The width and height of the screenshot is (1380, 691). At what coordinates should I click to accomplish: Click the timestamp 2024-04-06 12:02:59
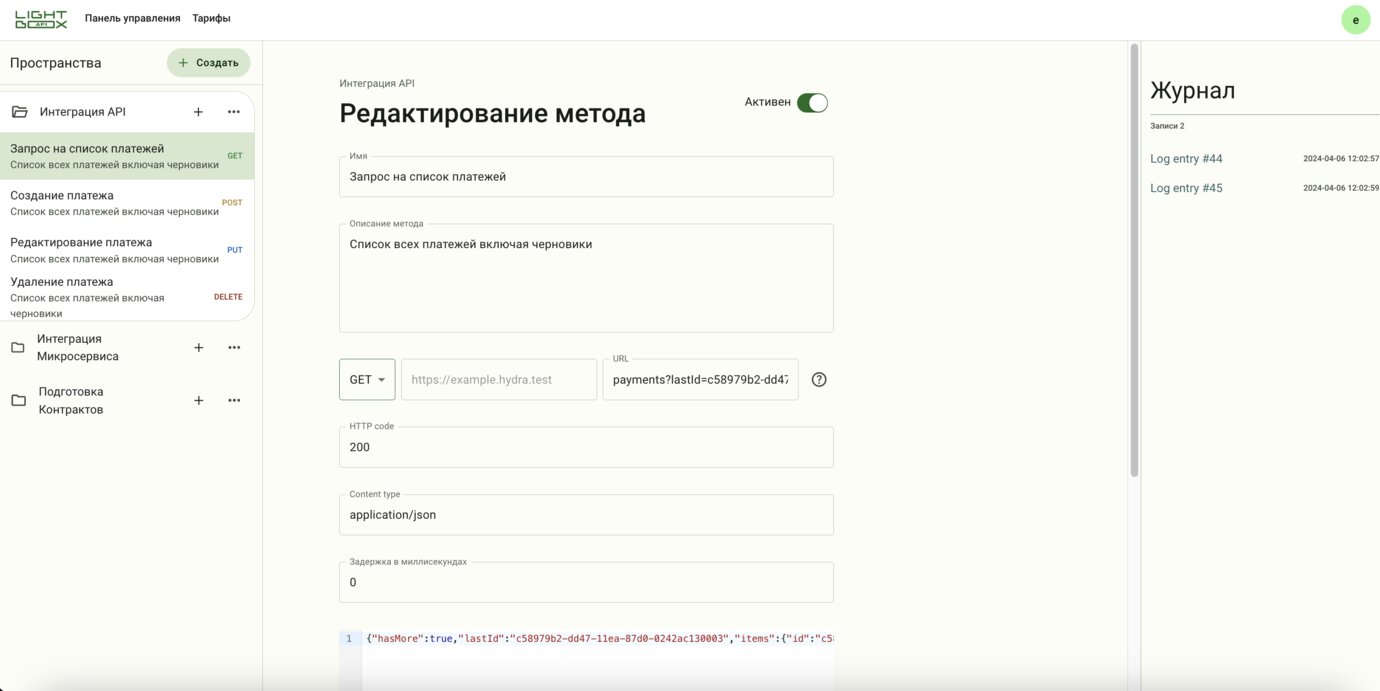(x=1341, y=188)
